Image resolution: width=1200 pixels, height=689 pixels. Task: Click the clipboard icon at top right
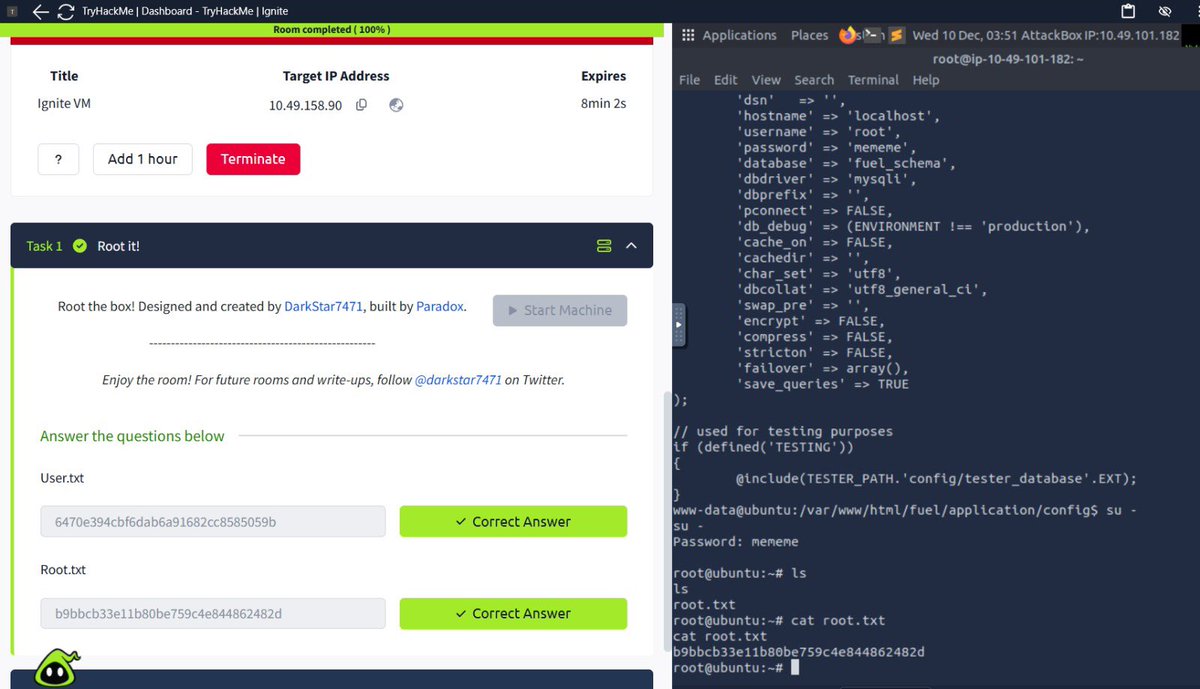click(x=1128, y=12)
